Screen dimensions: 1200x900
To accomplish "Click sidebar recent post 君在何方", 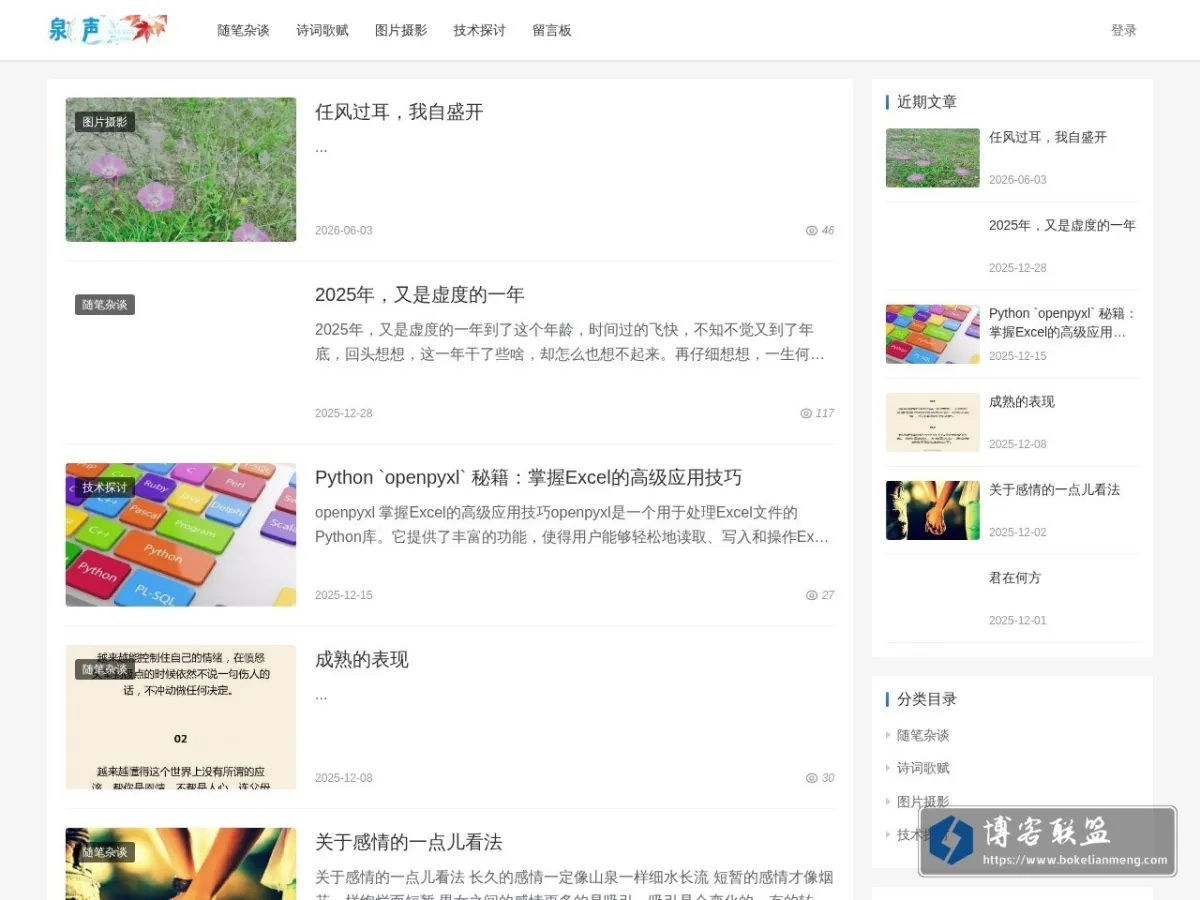I will click(x=1015, y=577).
